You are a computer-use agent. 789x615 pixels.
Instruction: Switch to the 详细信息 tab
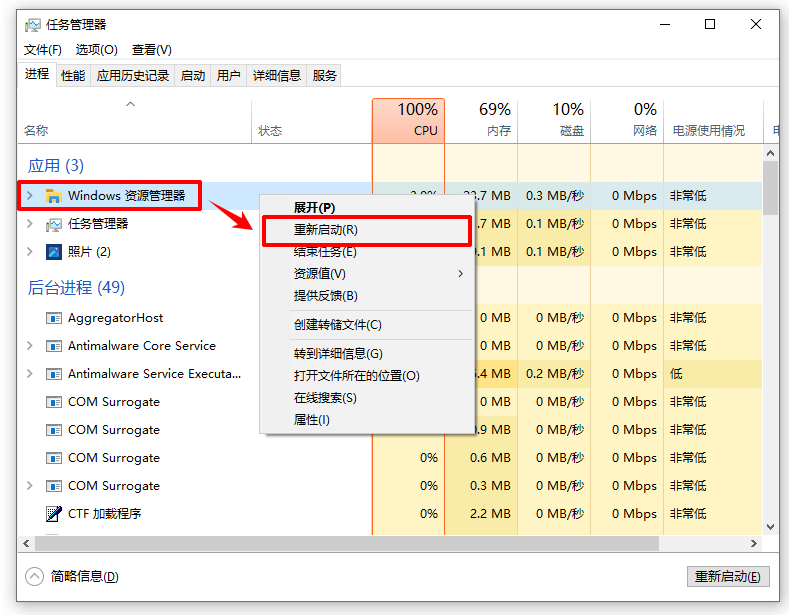[x=277, y=75]
